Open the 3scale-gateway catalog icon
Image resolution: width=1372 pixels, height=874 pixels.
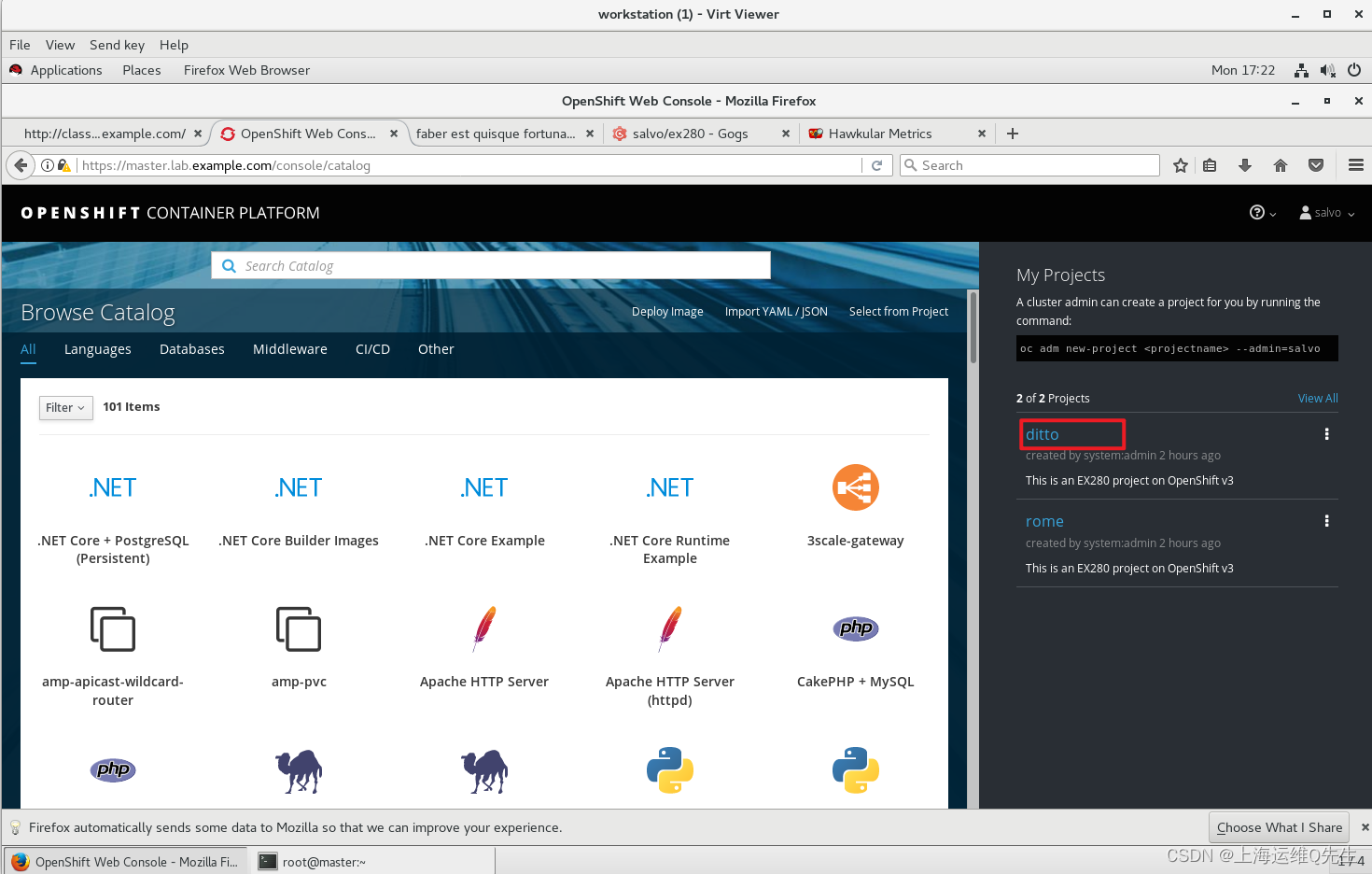click(x=856, y=487)
